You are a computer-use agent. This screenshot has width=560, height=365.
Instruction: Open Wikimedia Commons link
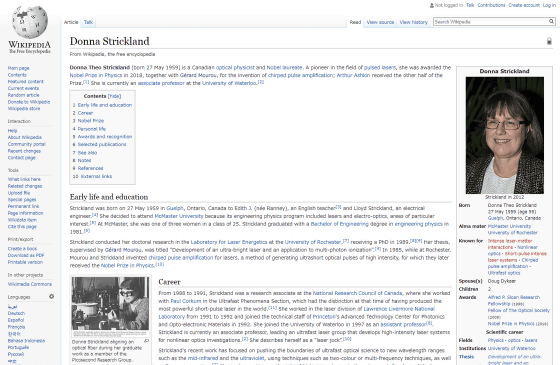(x=30, y=284)
